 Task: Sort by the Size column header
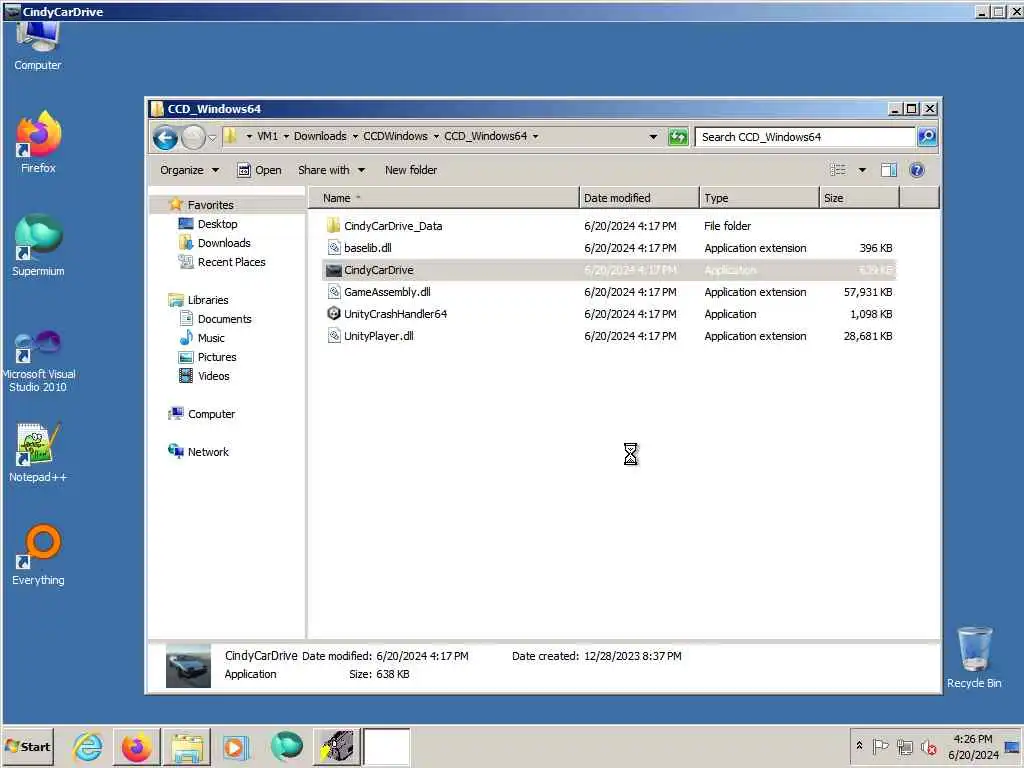click(x=859, y=198)
